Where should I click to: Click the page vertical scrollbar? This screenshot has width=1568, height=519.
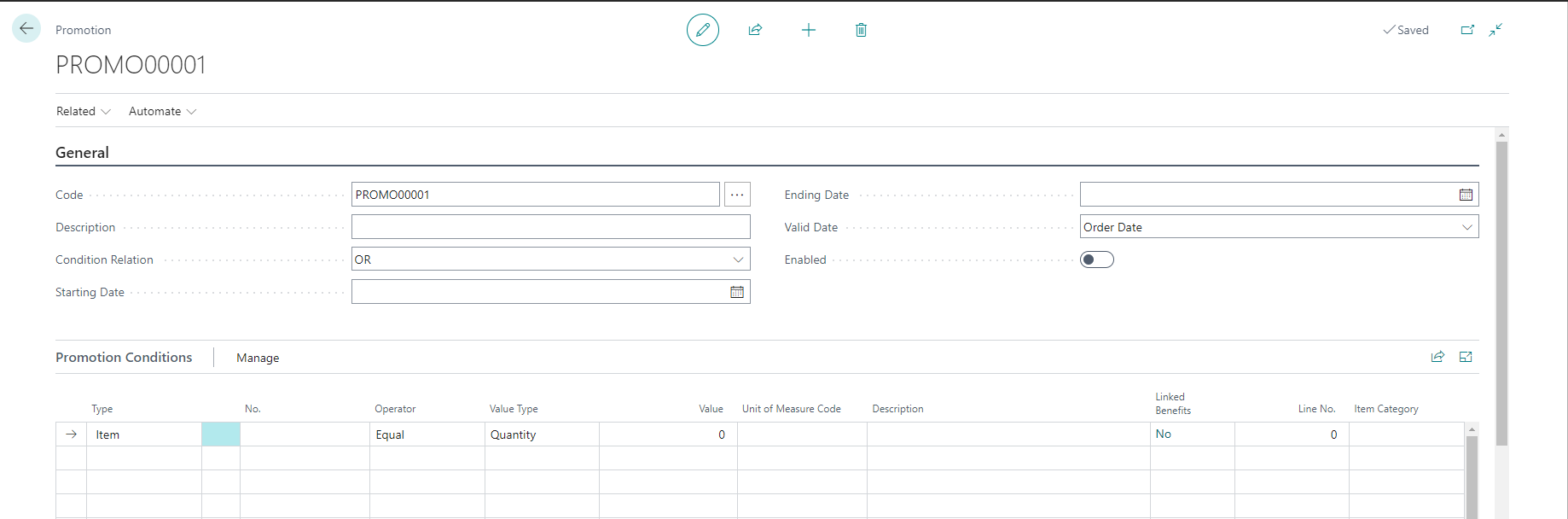1501,290
